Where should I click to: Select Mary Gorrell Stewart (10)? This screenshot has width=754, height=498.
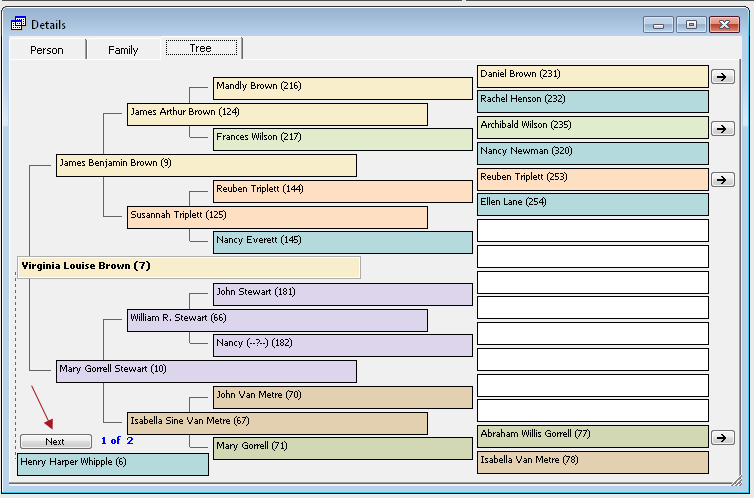point(206,371)
